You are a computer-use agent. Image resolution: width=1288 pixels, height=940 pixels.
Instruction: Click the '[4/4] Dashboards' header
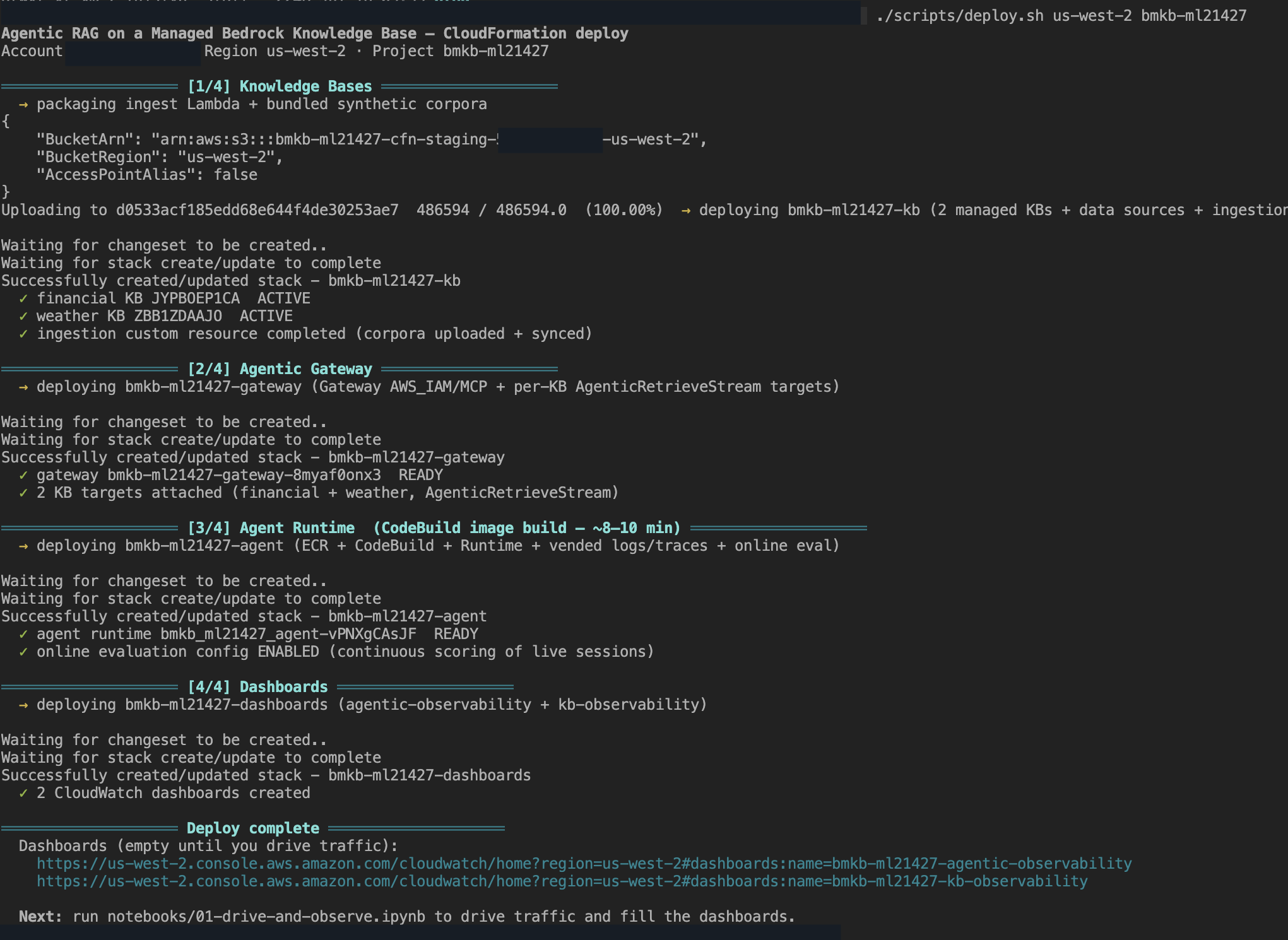[257, 687]
